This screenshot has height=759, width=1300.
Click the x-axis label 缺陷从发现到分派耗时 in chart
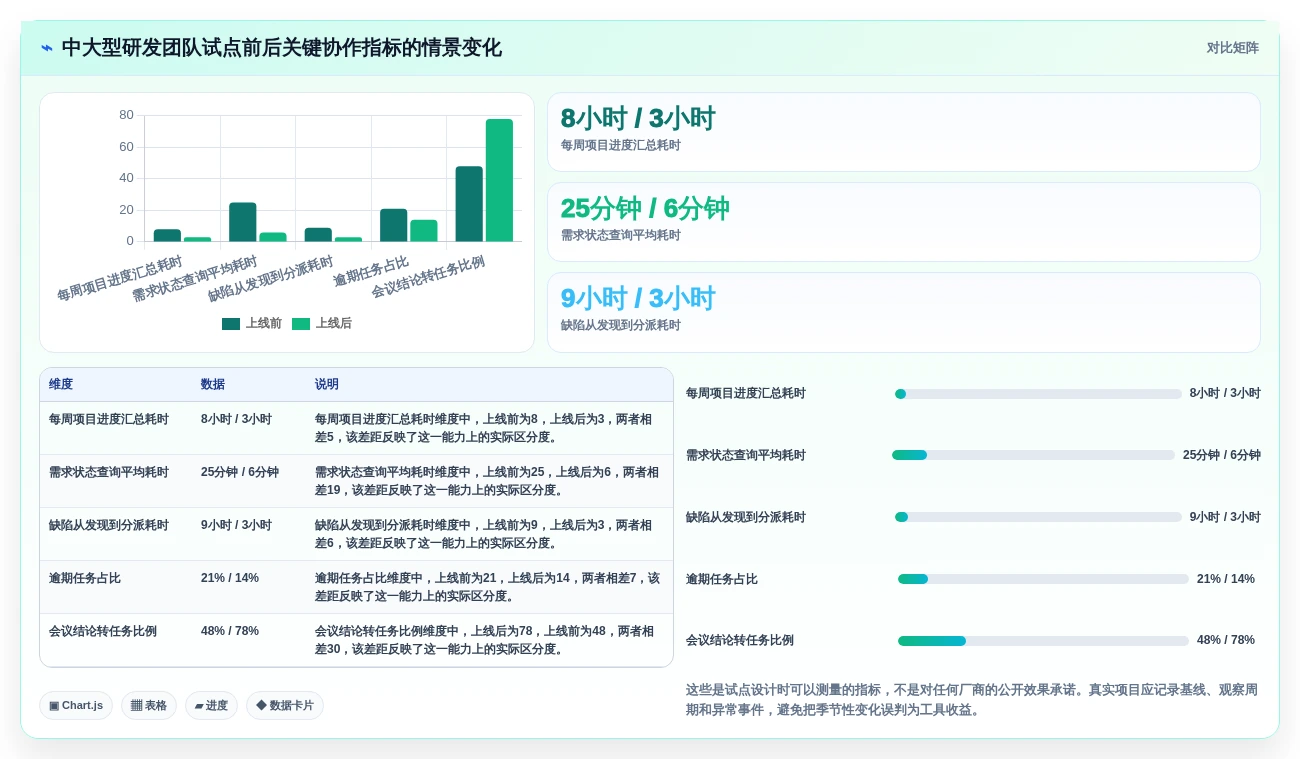(x=270, y=280)
